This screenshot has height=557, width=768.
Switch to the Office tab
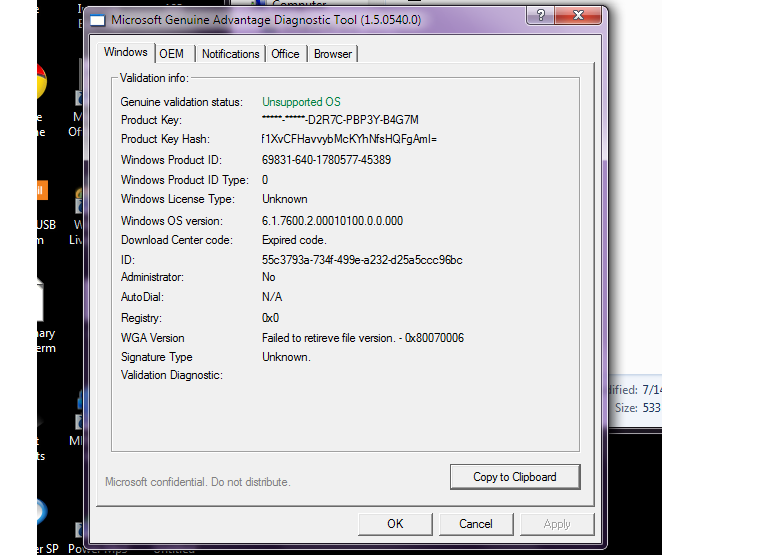[286, 54]
